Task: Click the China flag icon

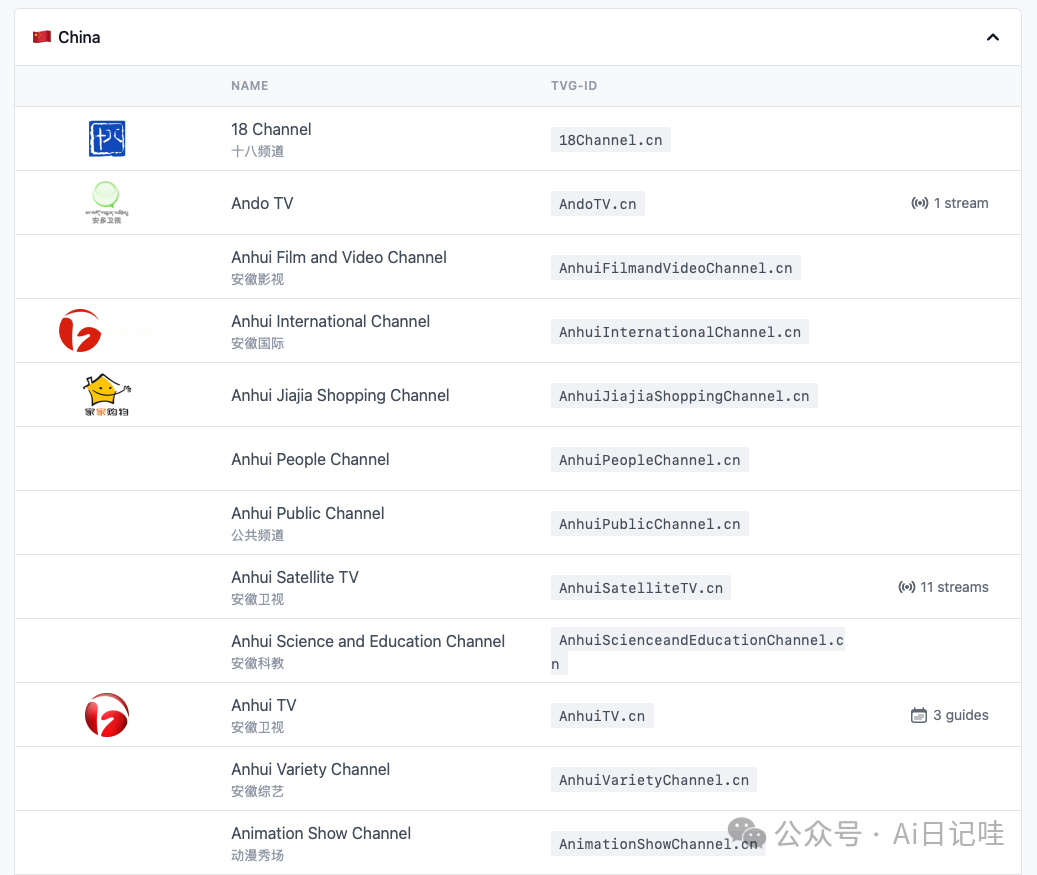Action: 42,37
